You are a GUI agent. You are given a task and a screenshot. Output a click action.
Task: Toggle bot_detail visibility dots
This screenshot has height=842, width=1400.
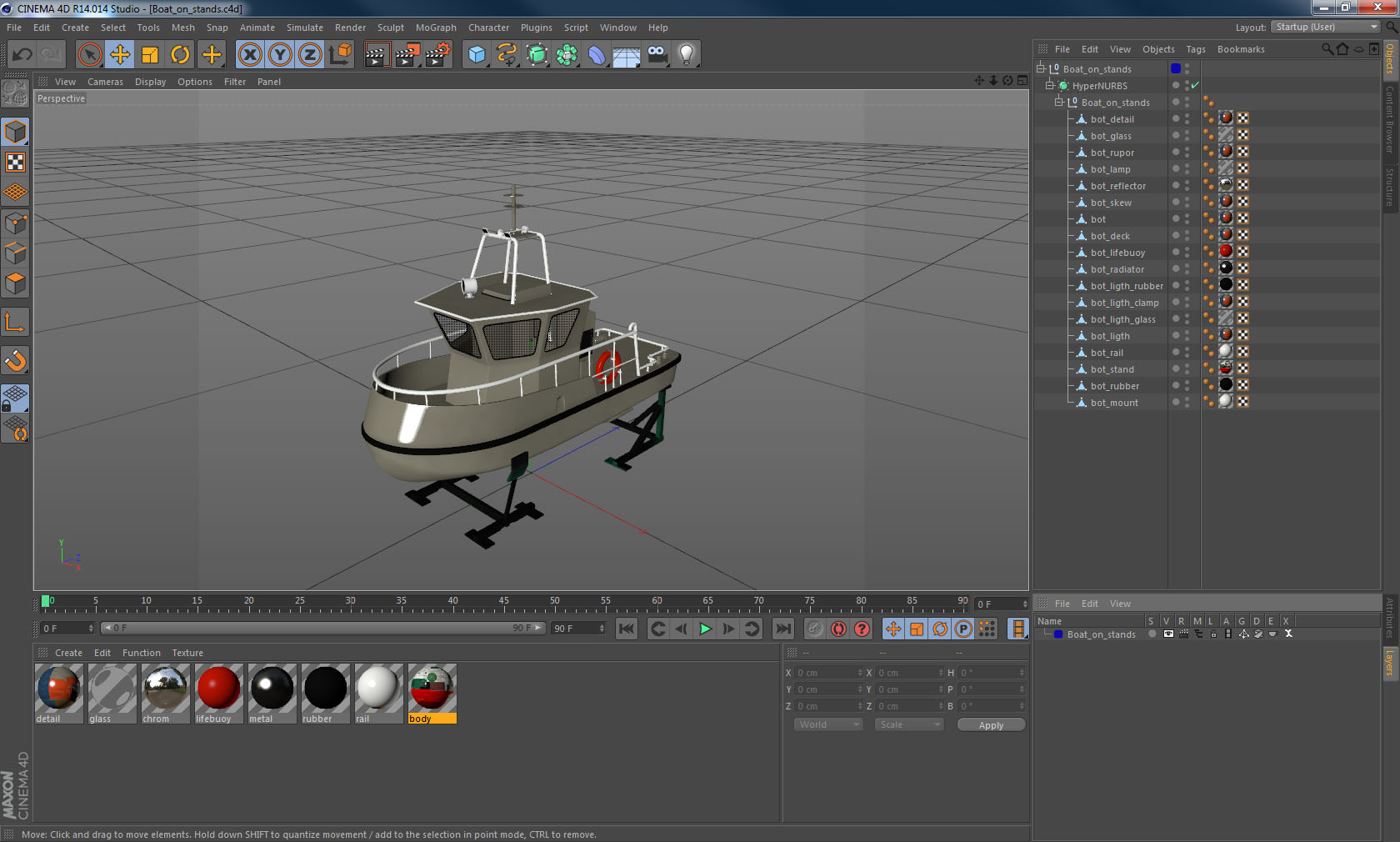(x=1187, y=118)
